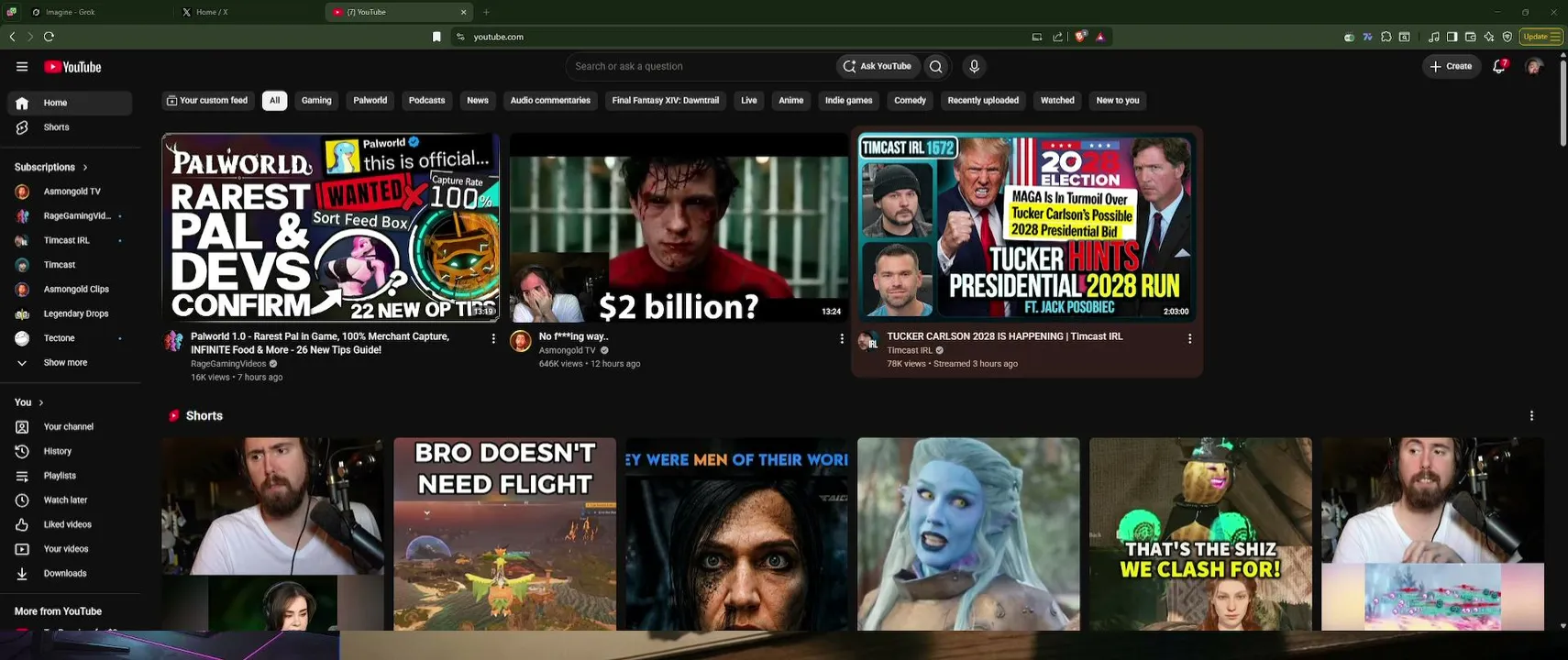The width and height of the screenshot is (1568, 660).
Task: Open the Brave Wallet icon
Action: pos(1470,37)
